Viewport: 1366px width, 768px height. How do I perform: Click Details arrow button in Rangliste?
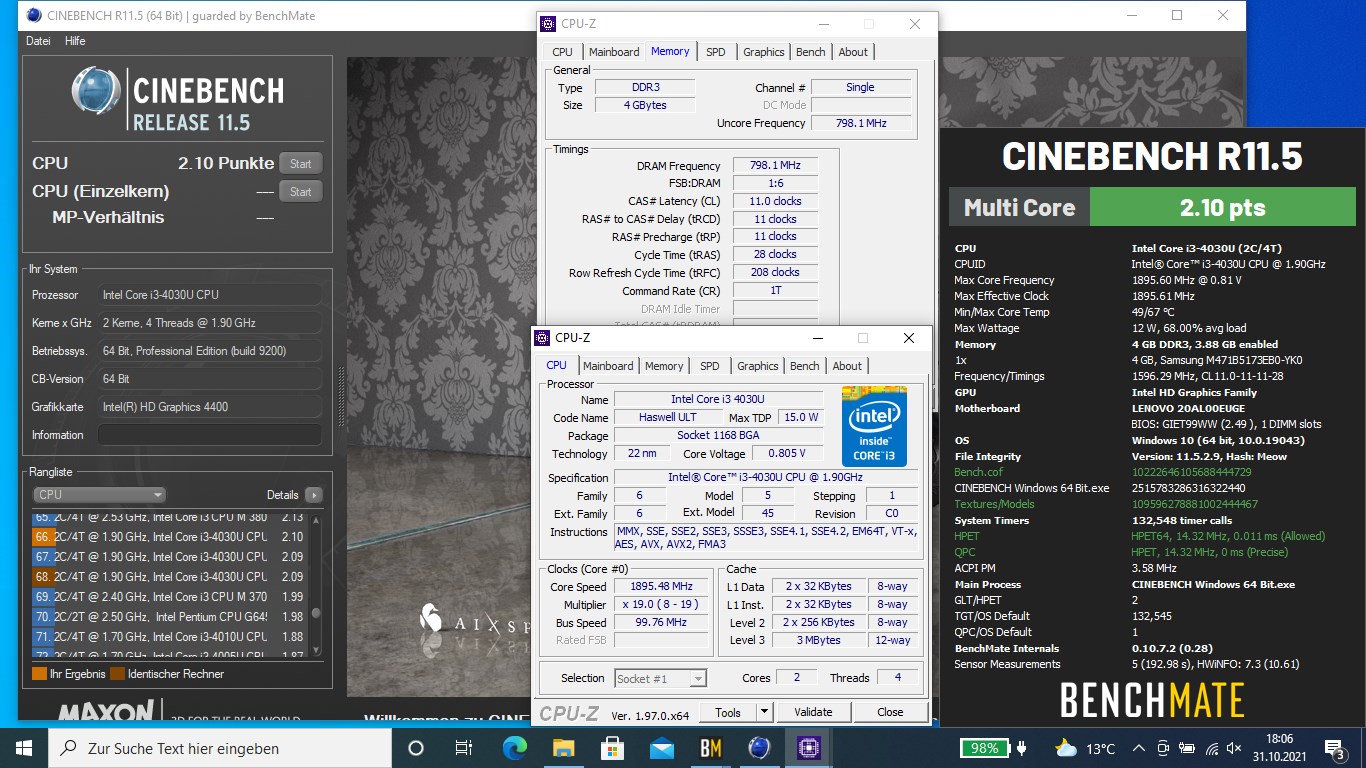[x=313, y=494]
